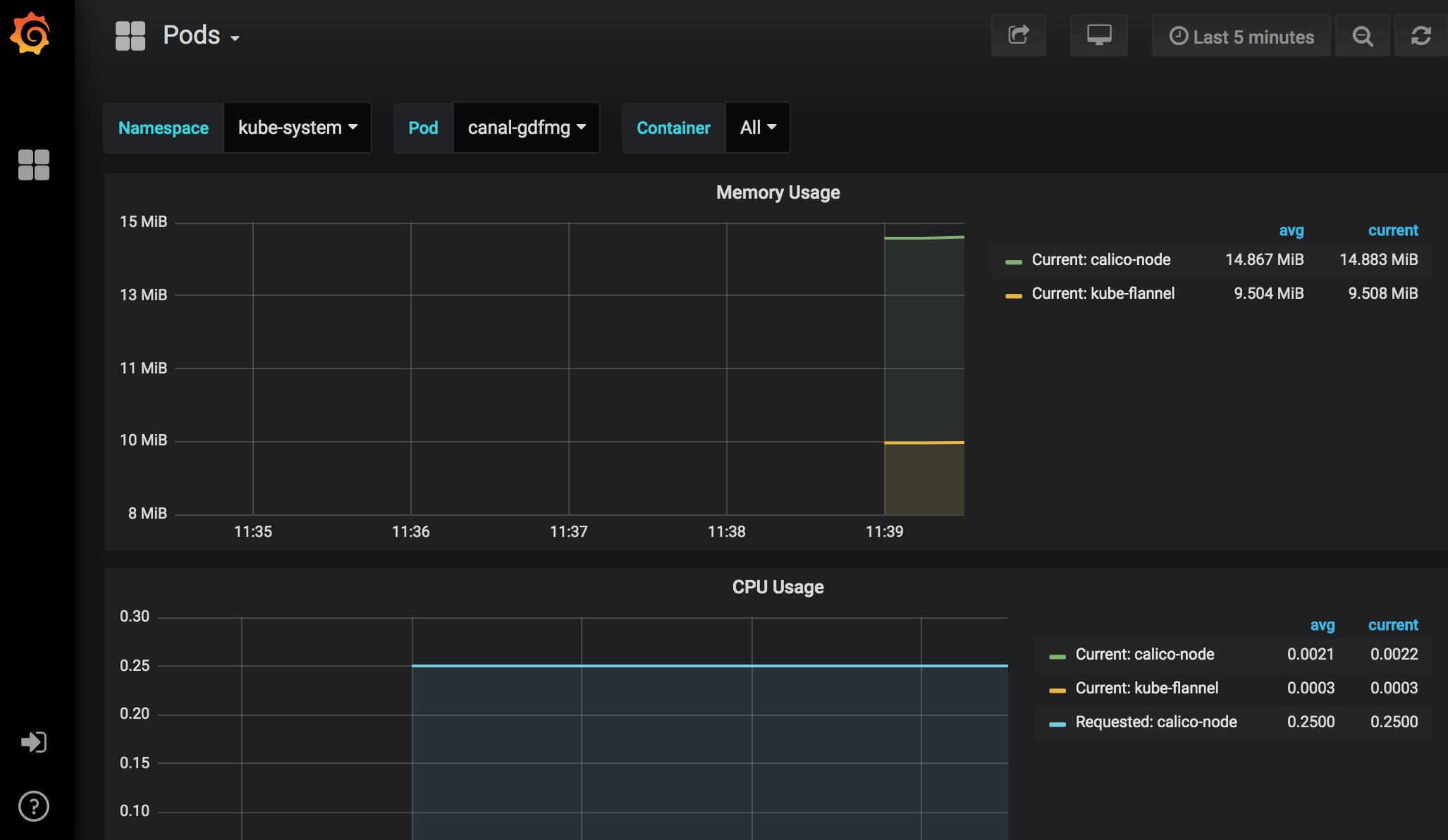Open the Namespace kube-system dropdown

(297, 128)
